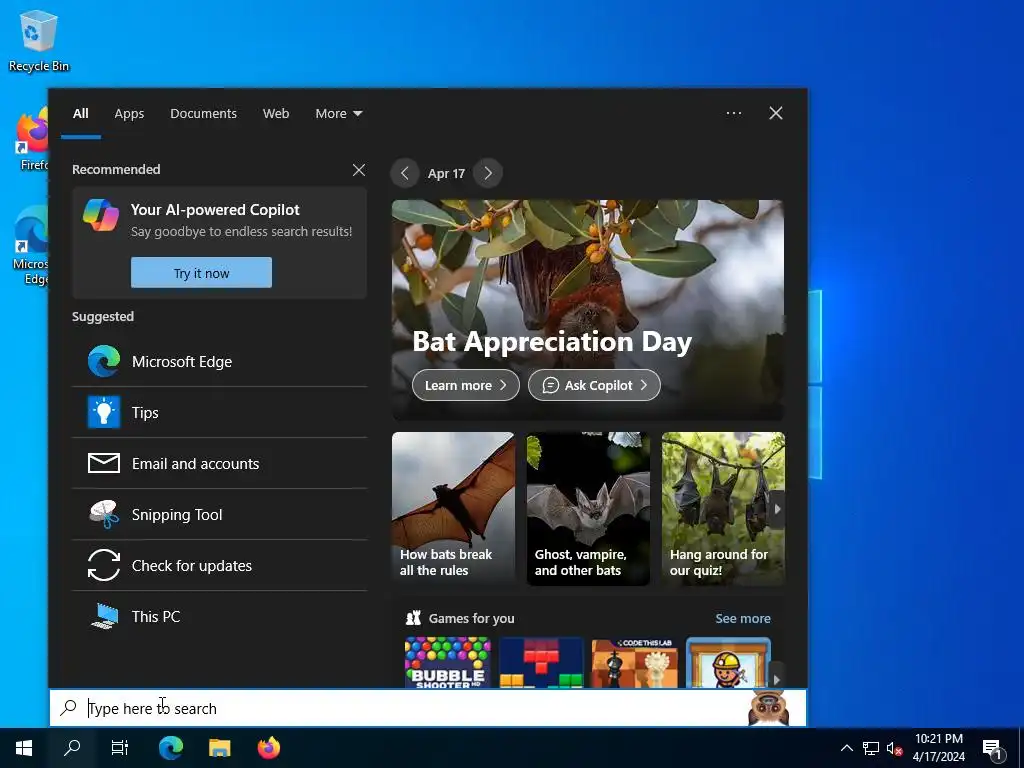This screenshot has width=1024, height=768.
Task: Advance the games row right arrow
Action: 776,679
